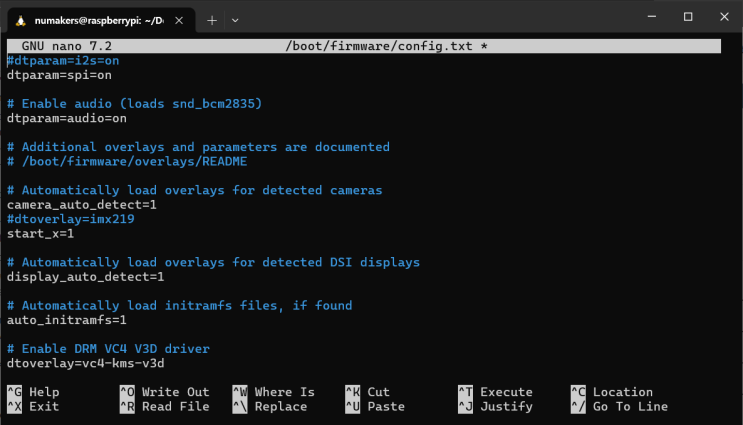Click the ^U Paste shortcut
The height and width of the screenshot is (425, 743).
(375, 407)
